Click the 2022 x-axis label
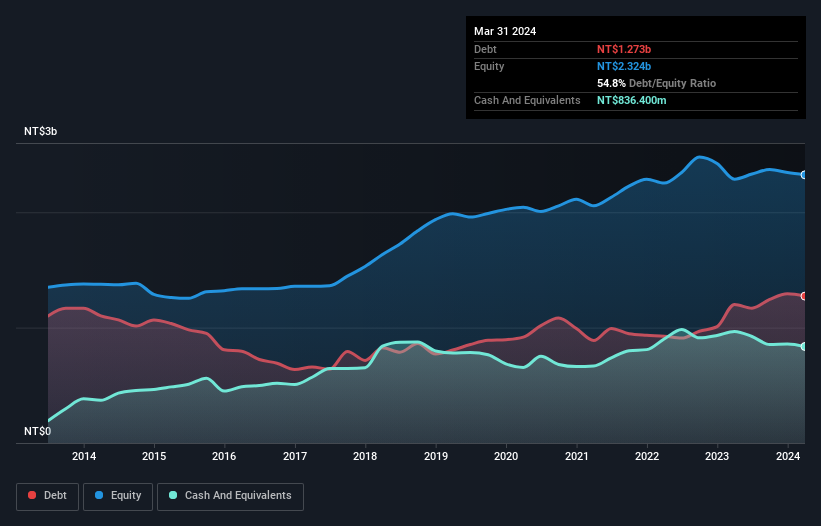Image resolution: width=821 pixels, height=526 pixels. (x=647, y=456)
